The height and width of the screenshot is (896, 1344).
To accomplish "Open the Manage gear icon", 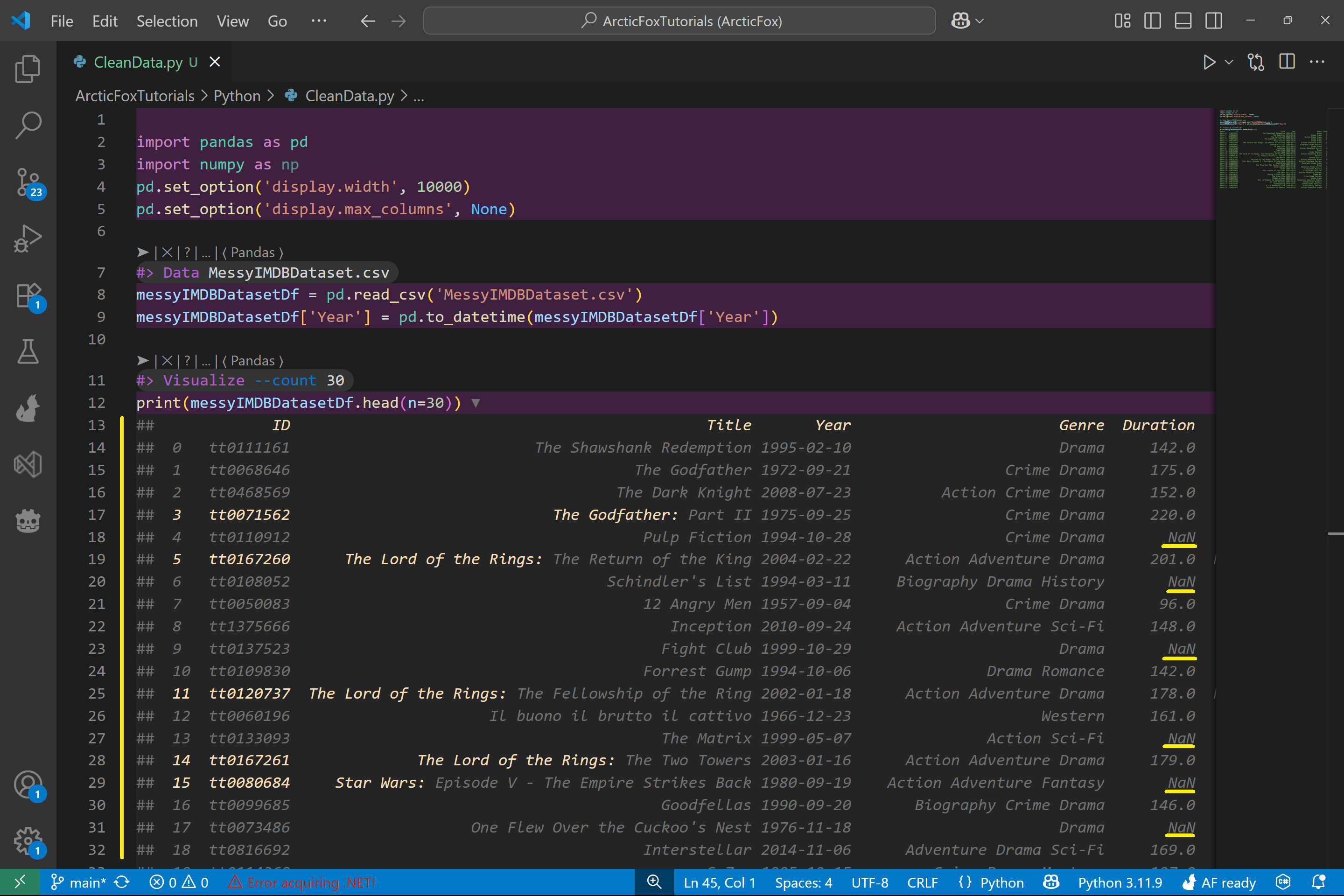I will [28, 841].
